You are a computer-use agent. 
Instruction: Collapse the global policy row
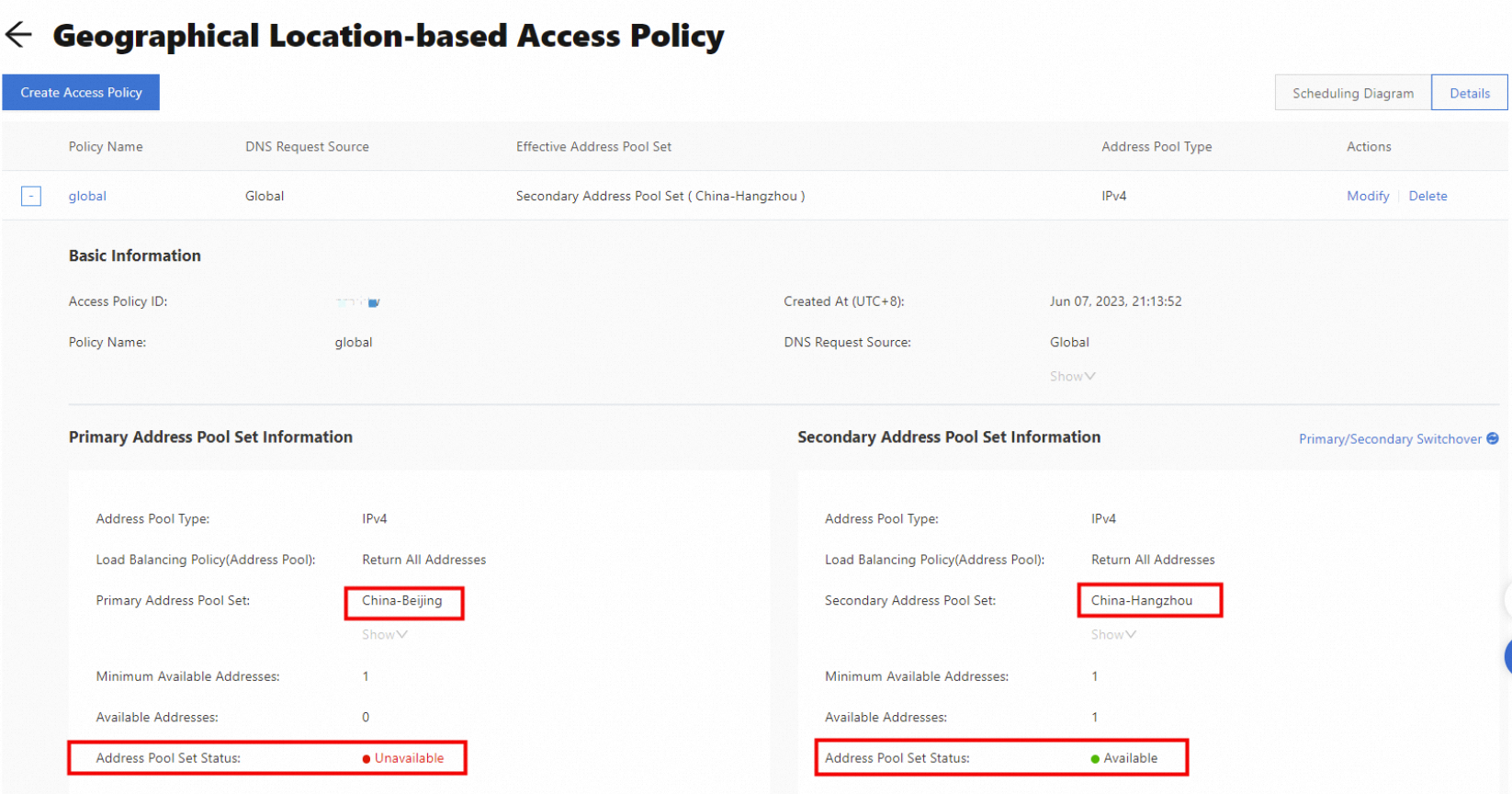pos(31,196)
